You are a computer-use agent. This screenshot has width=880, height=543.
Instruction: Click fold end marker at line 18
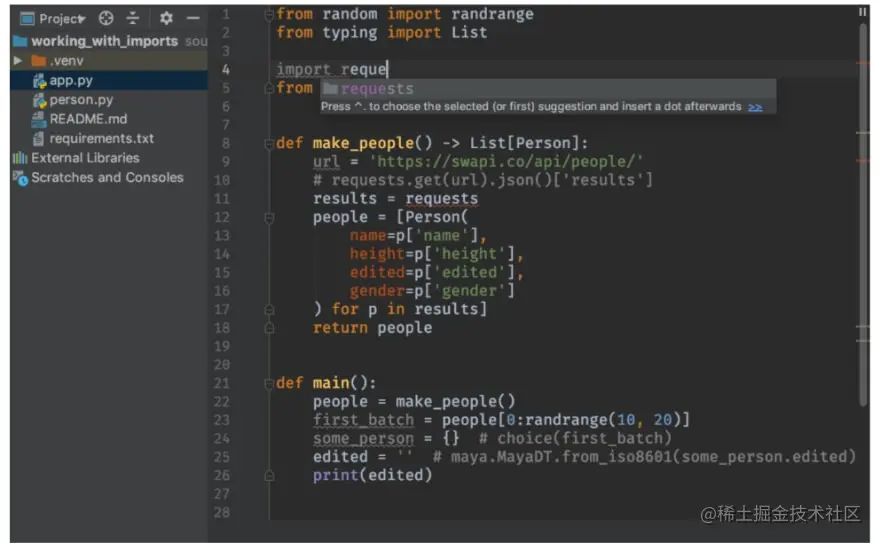pyautogui.click(x=269, y=328)
